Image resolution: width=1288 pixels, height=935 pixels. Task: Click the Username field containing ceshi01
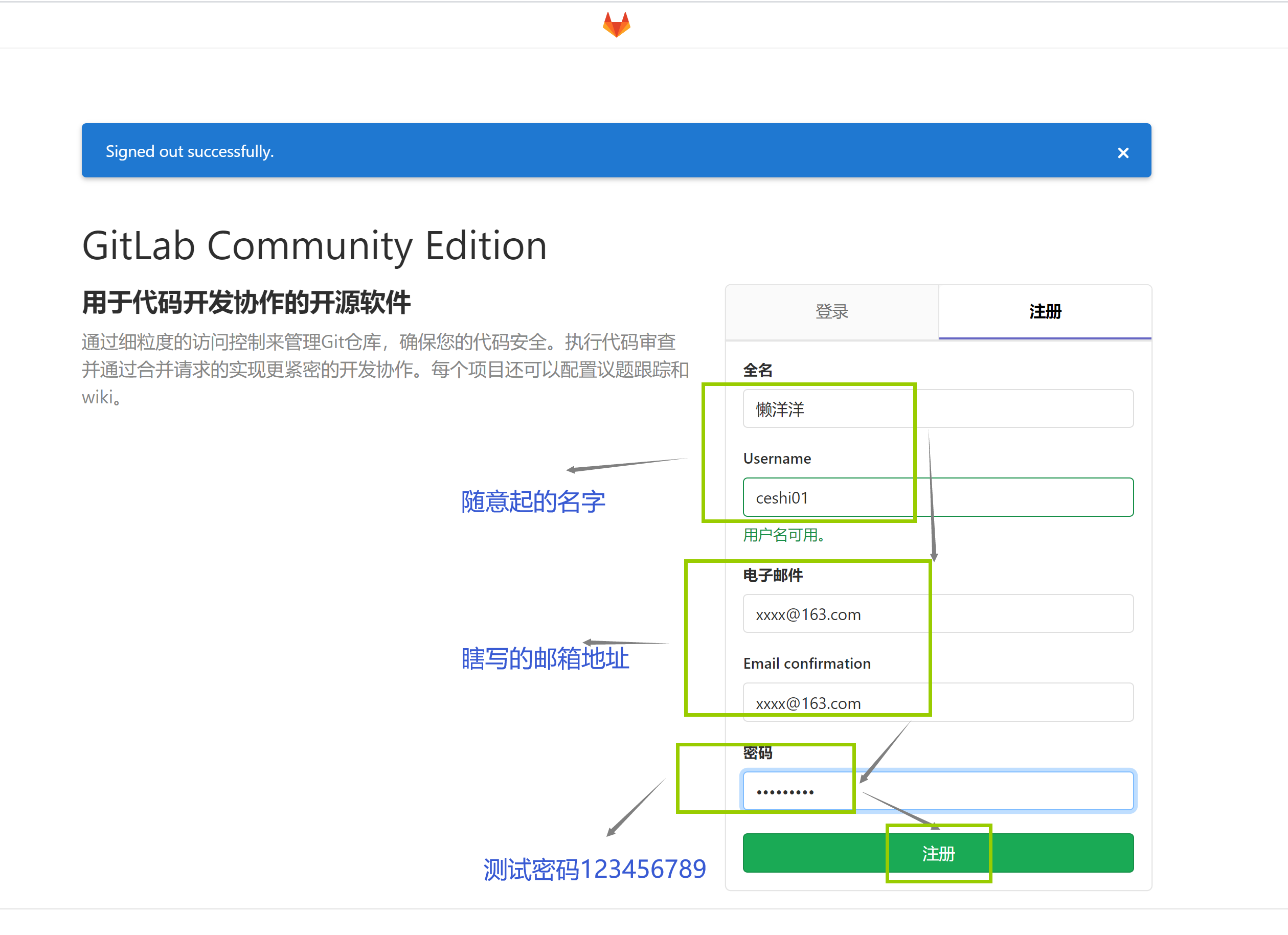938,497
